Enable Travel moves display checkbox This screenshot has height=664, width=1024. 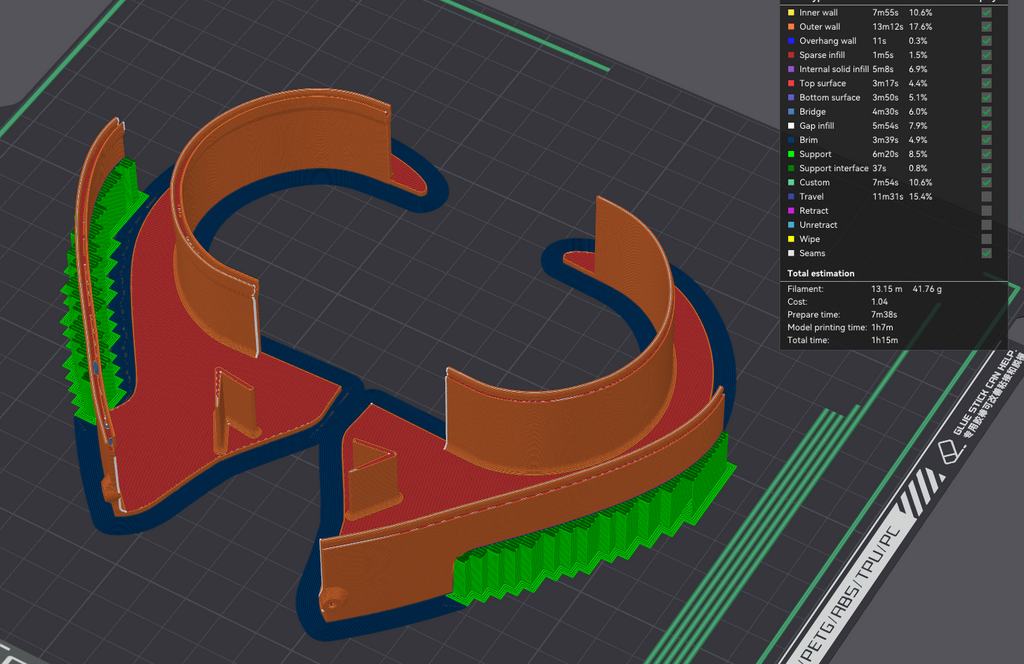coord(986,197)
